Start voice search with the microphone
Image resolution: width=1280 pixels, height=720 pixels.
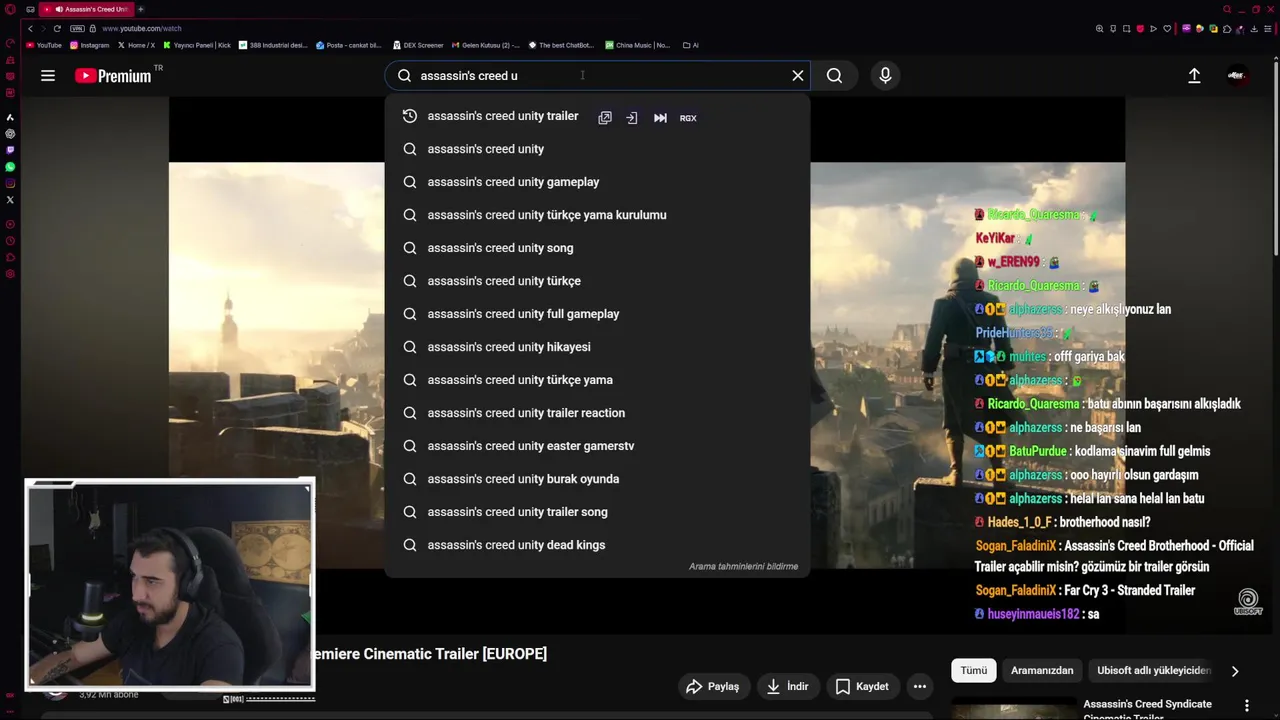pyautogui.click(x=885, y=75)
